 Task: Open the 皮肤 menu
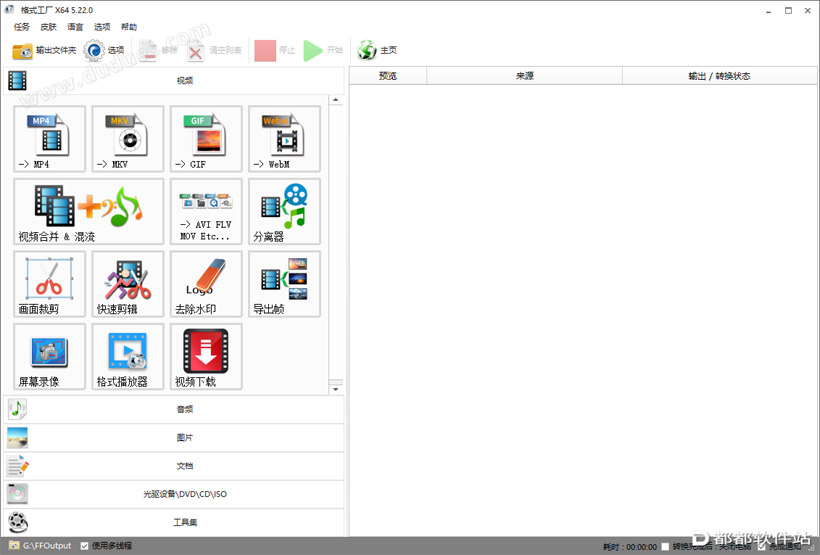pyautogui.click(x=48, y=27)
